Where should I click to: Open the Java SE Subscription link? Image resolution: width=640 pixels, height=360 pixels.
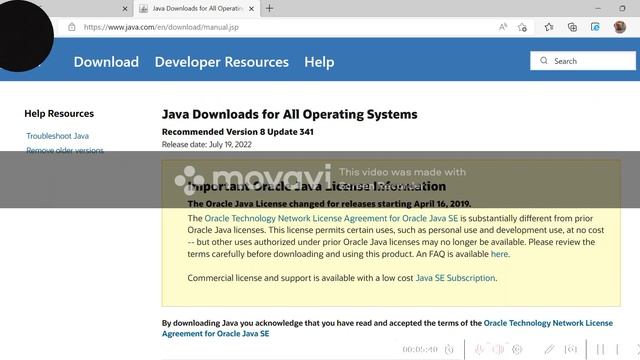click(455, 278)
